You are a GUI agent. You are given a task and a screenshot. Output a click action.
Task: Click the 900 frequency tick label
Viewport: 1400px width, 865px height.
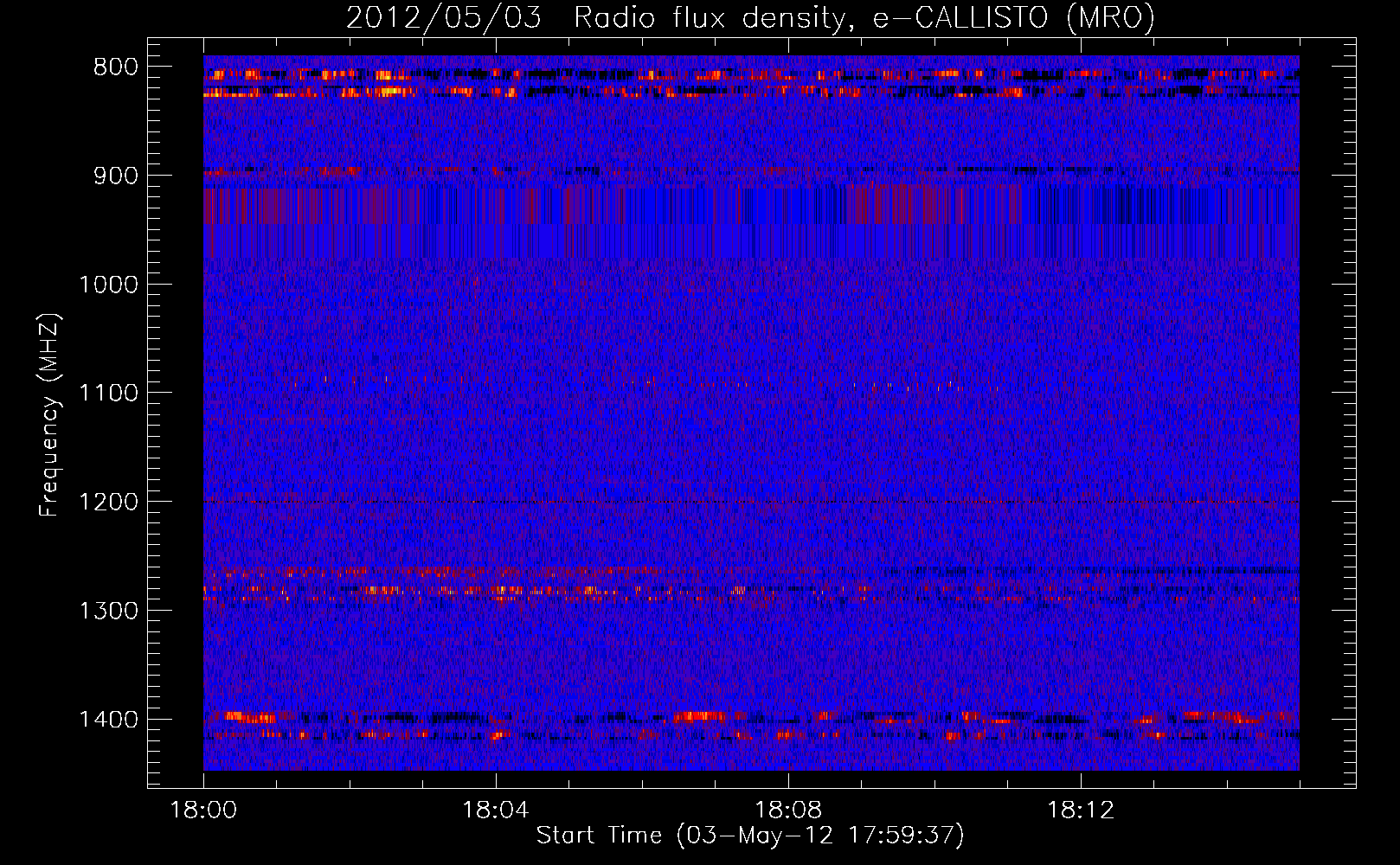point(116,176)
